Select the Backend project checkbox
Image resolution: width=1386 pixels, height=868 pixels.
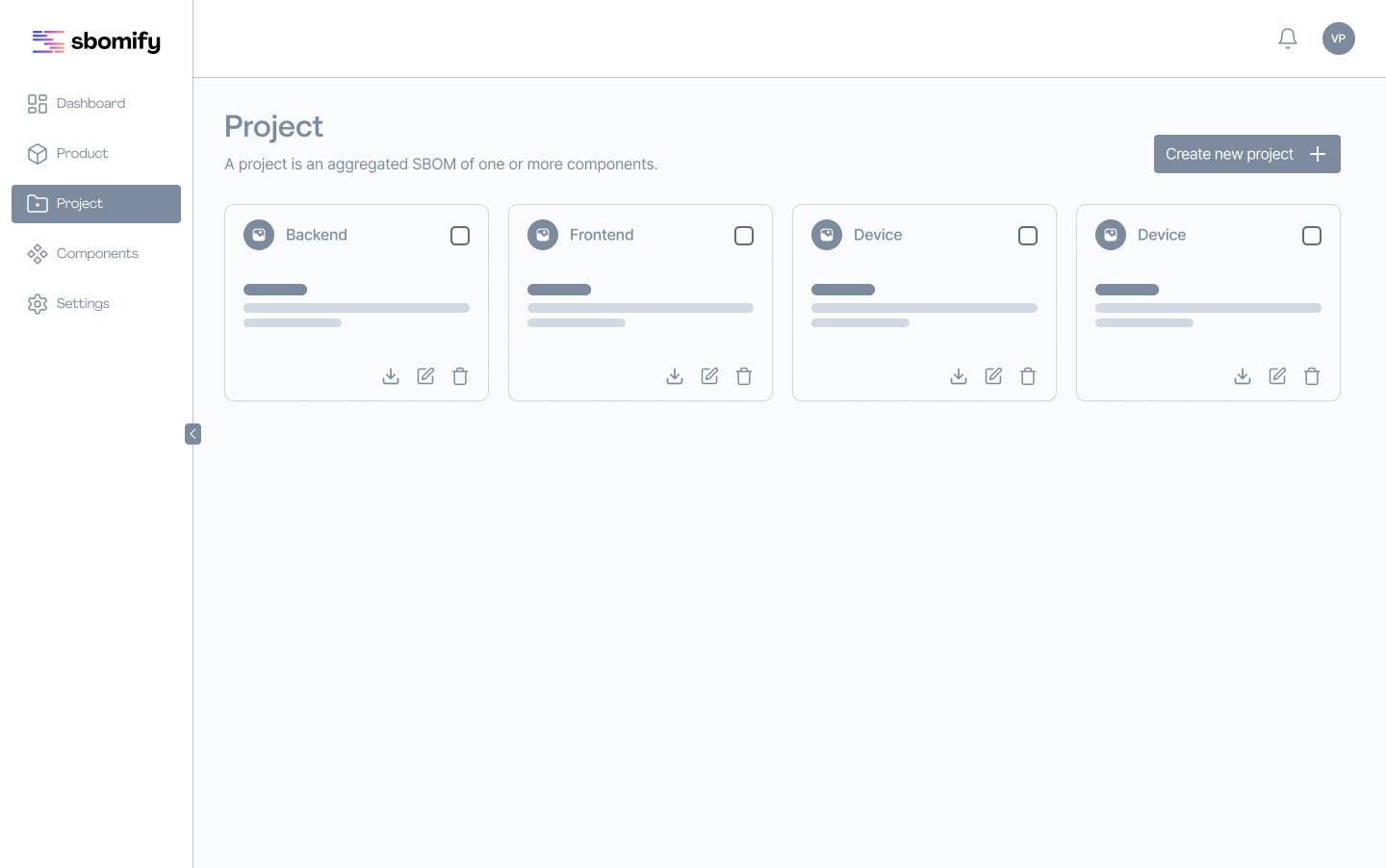[x=460, y=236]
